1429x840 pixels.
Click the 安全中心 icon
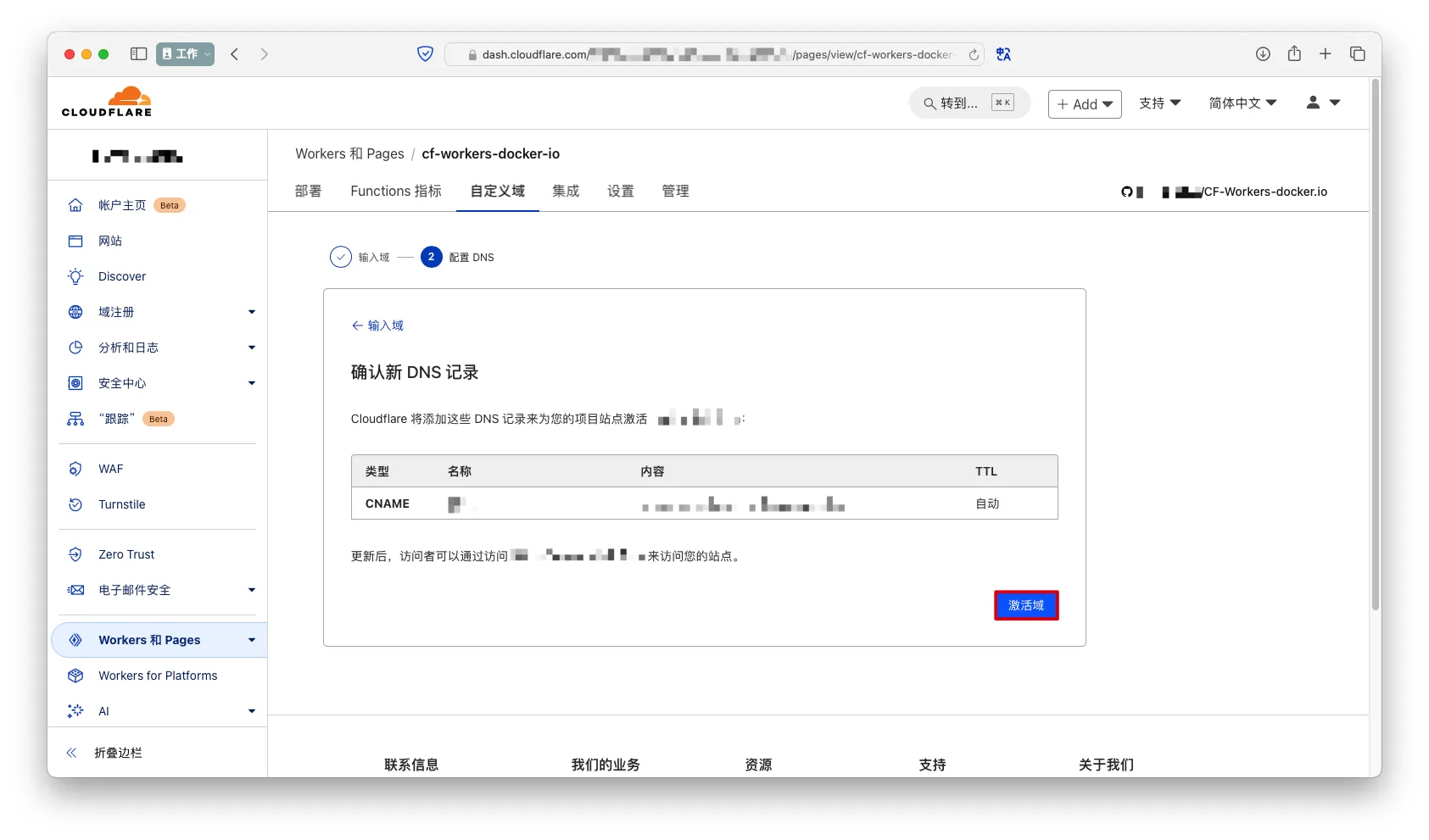point(75,383)
